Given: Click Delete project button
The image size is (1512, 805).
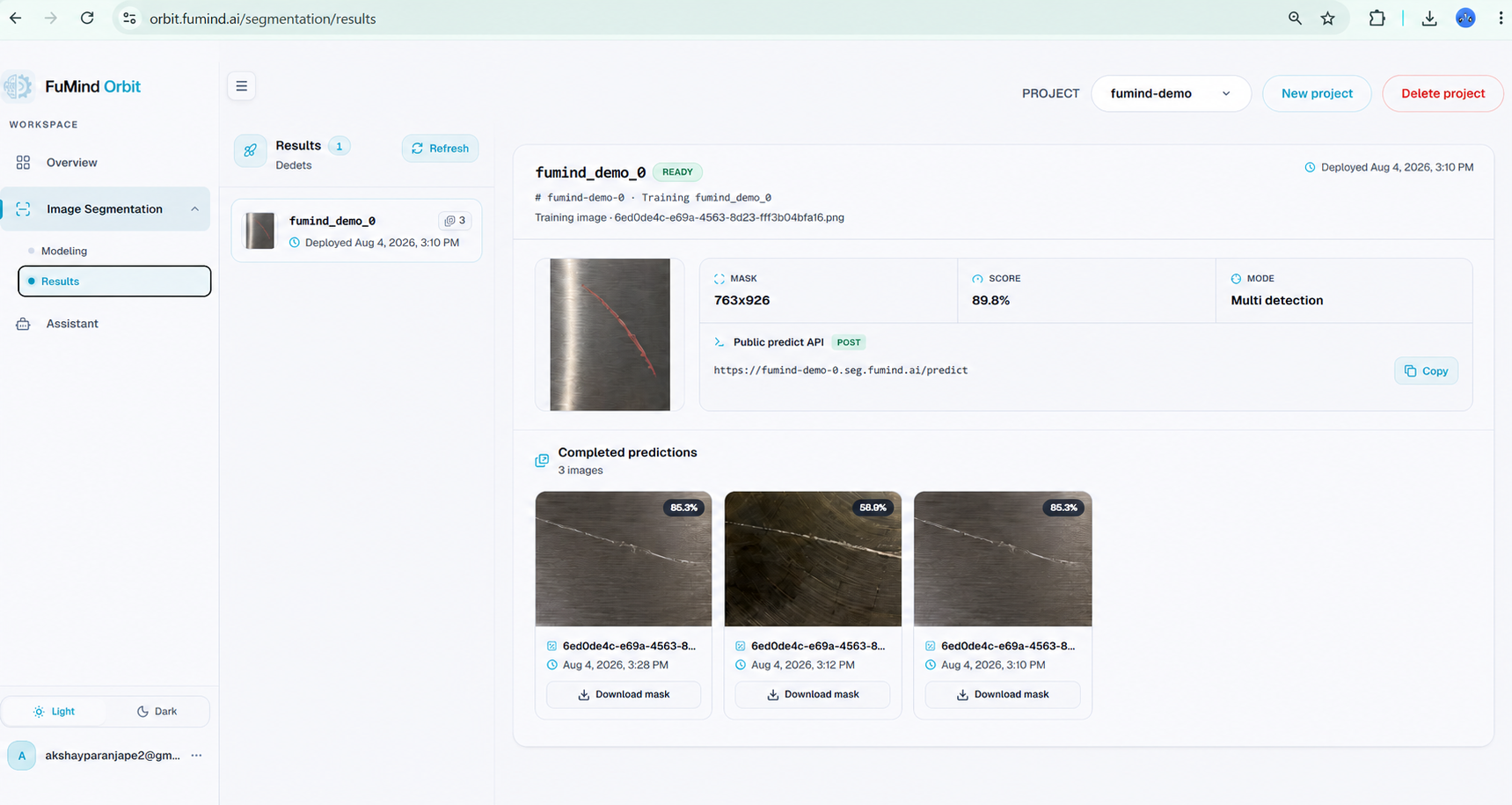Looking at the screenshot, I should tap(1443, 93).
